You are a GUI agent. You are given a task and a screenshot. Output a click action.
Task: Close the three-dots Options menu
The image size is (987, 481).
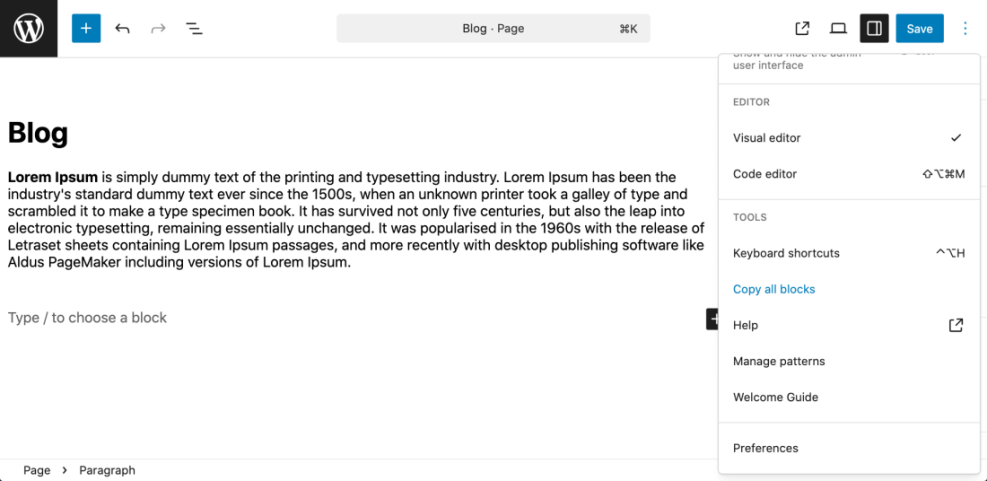coord(965,28)
